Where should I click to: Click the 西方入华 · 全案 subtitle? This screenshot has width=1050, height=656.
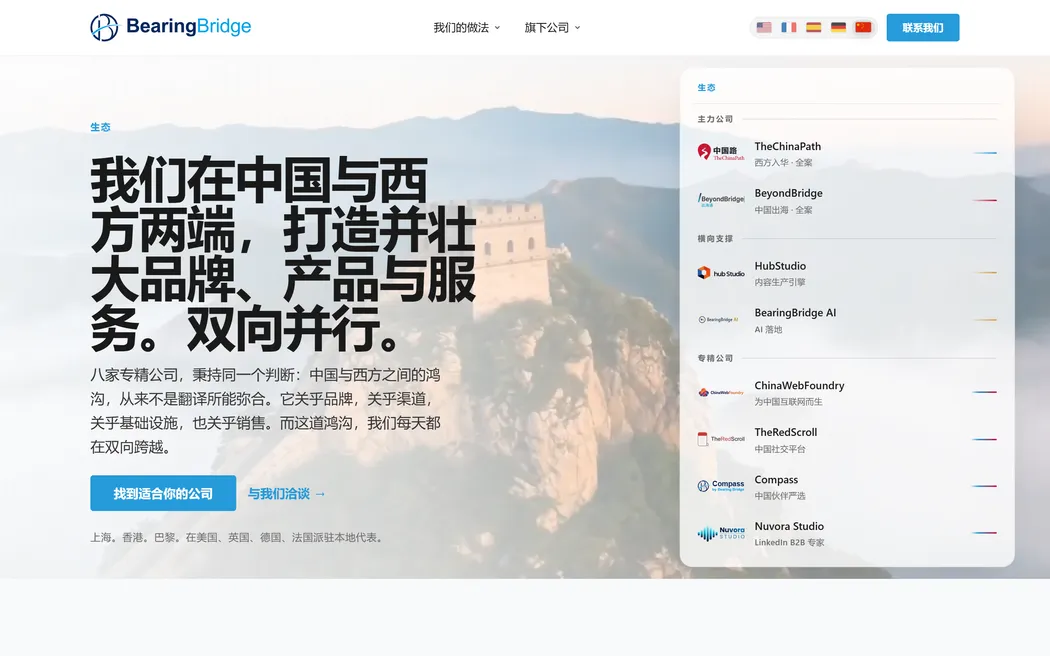pos(783,163)
